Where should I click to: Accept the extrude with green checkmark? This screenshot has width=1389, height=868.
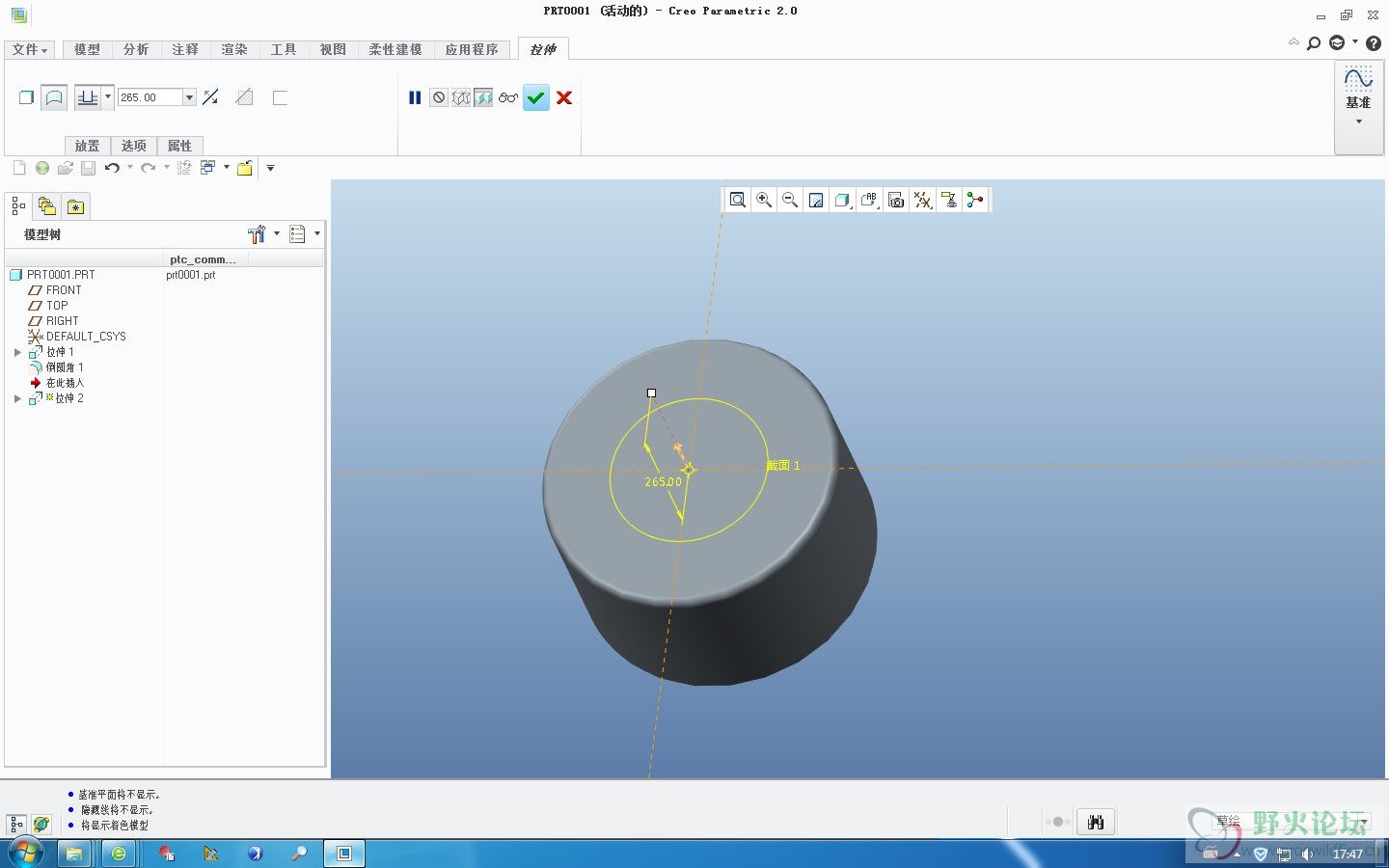[x=536, y=97]
